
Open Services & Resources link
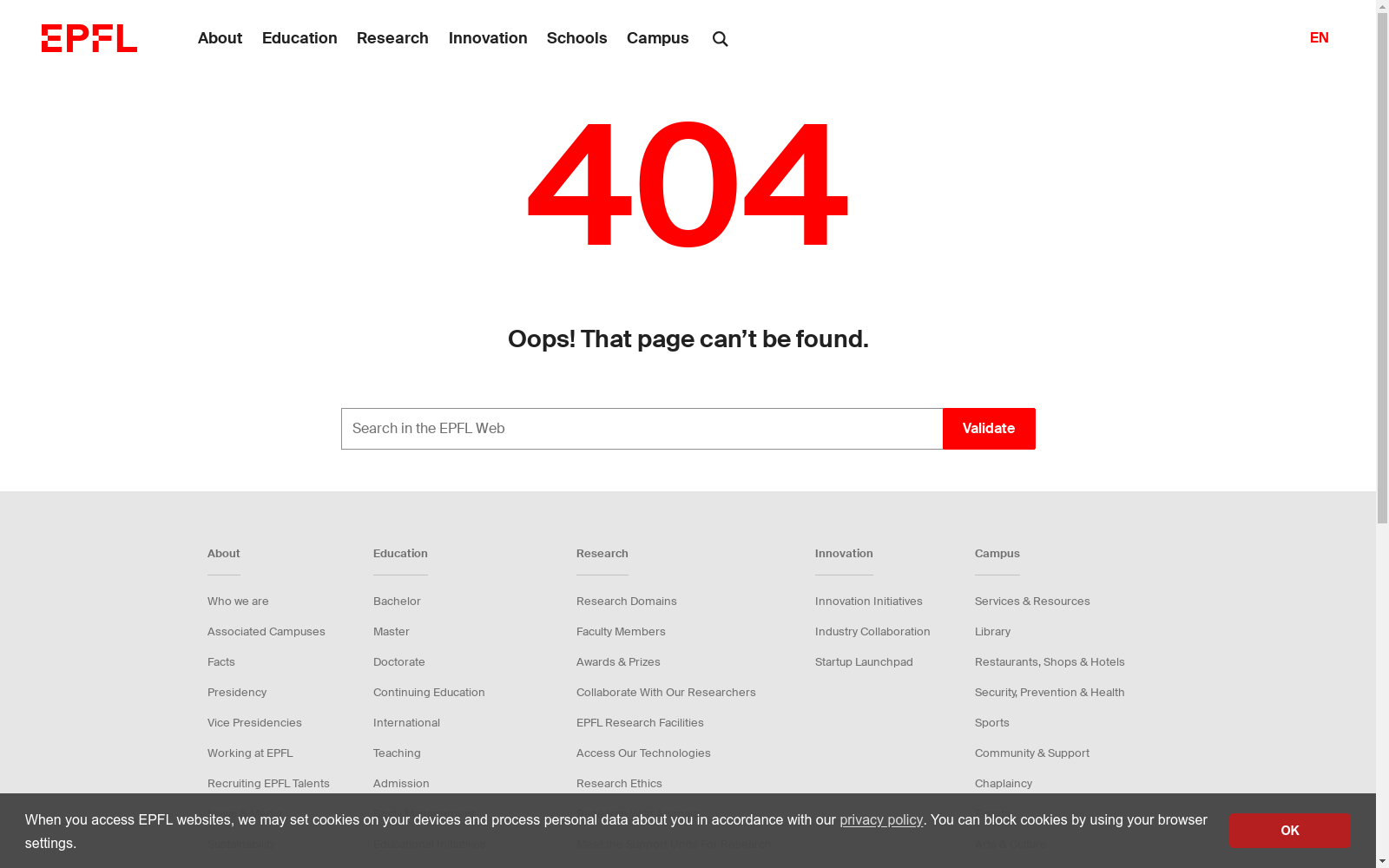1032,602
